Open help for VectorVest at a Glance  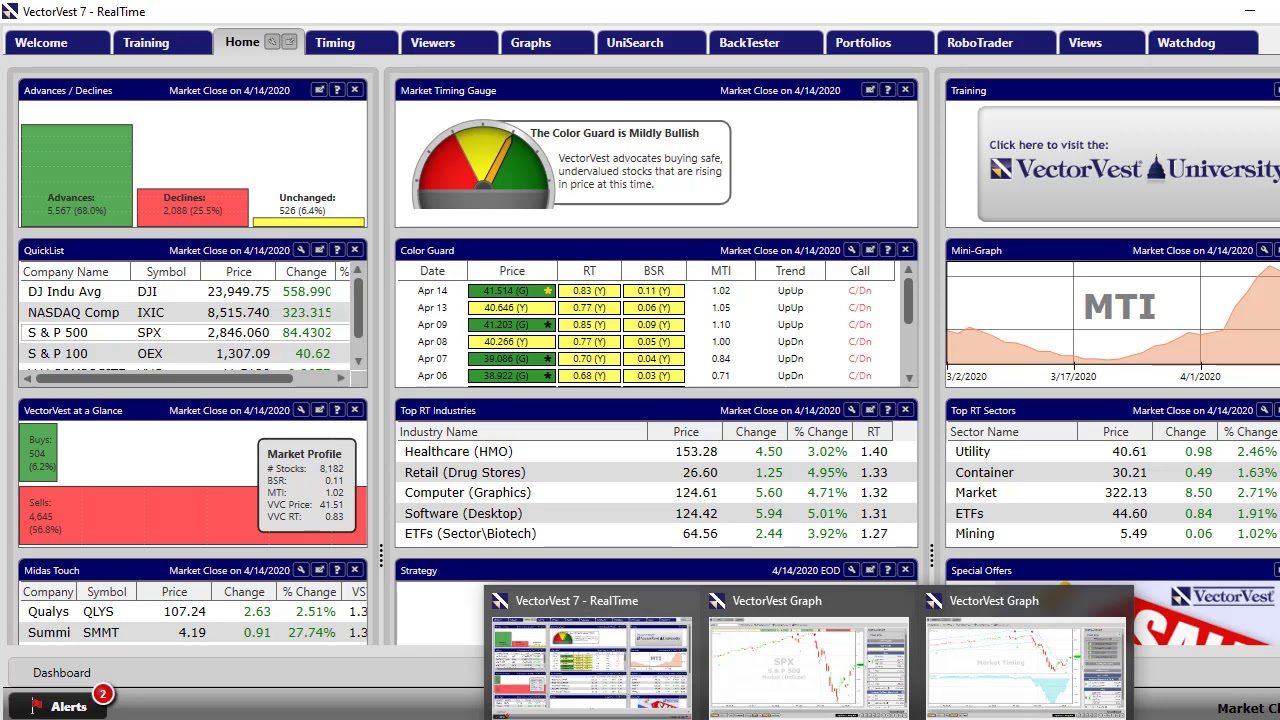coord(337,410)
